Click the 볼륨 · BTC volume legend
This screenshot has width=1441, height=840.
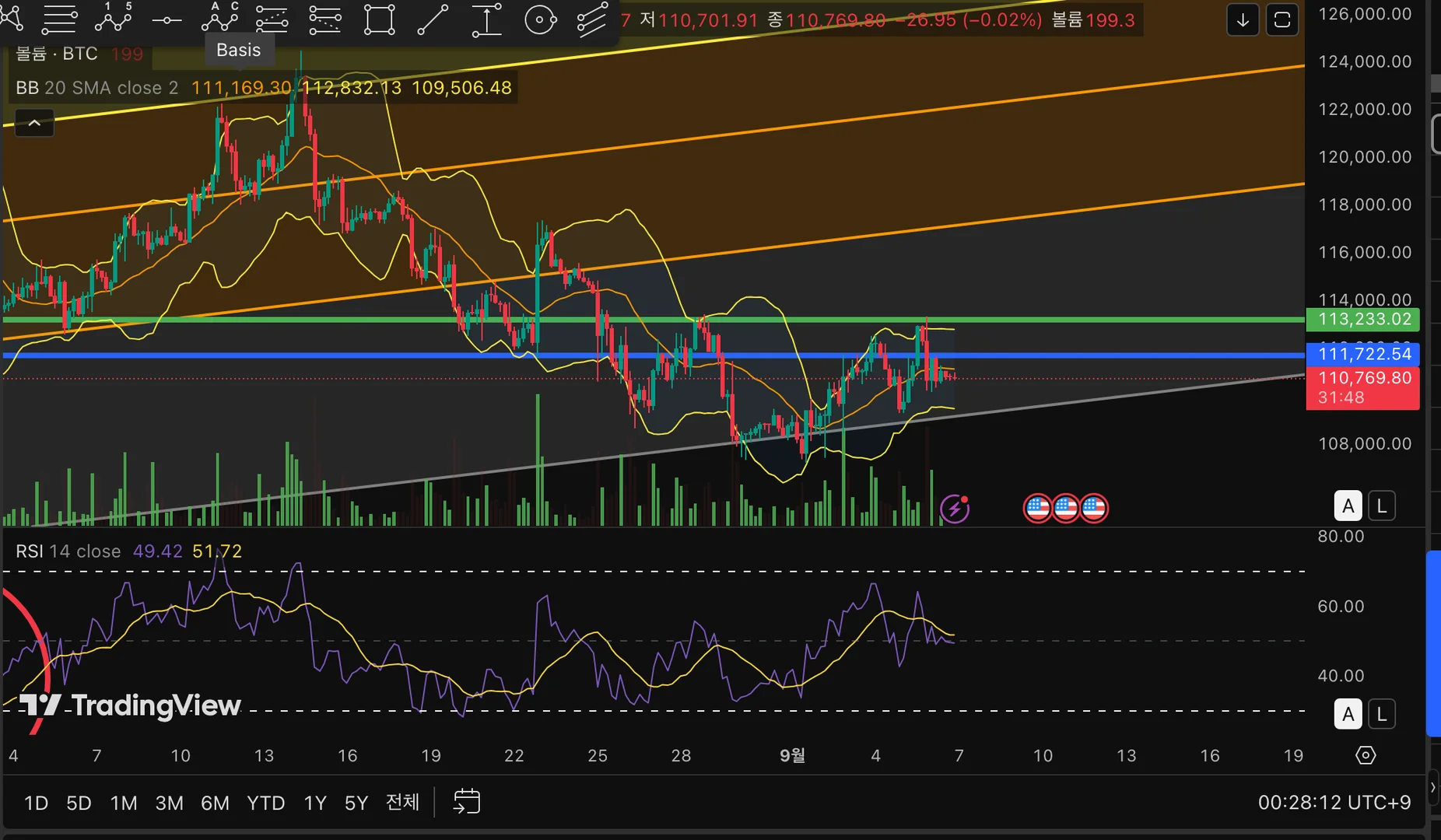tap(57, 54)
